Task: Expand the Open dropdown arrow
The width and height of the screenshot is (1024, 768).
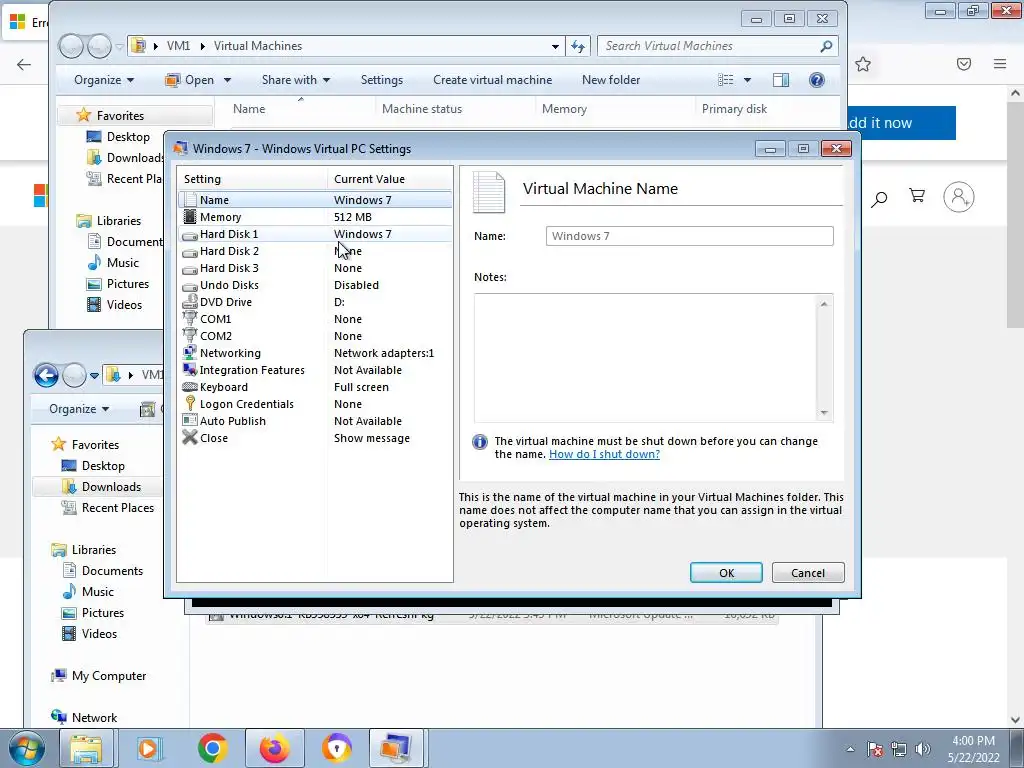Action: coord(227,80)
